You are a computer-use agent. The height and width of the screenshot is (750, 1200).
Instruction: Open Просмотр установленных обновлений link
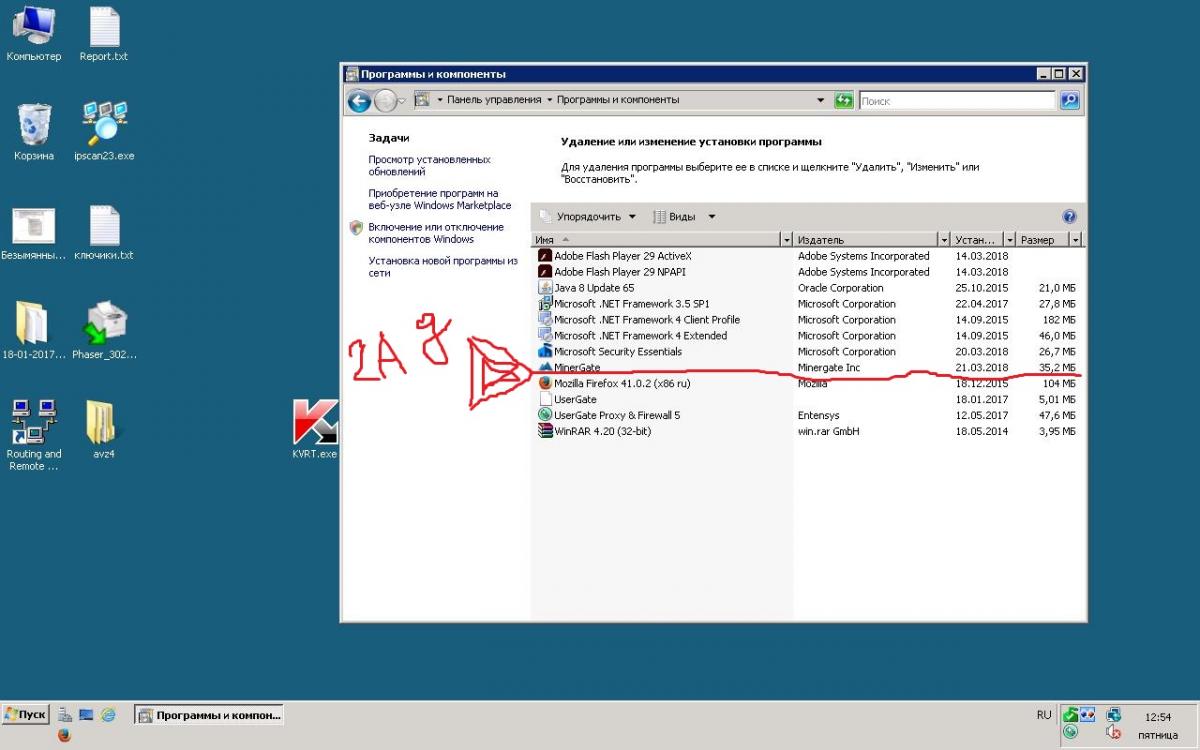tap(429, 165)
